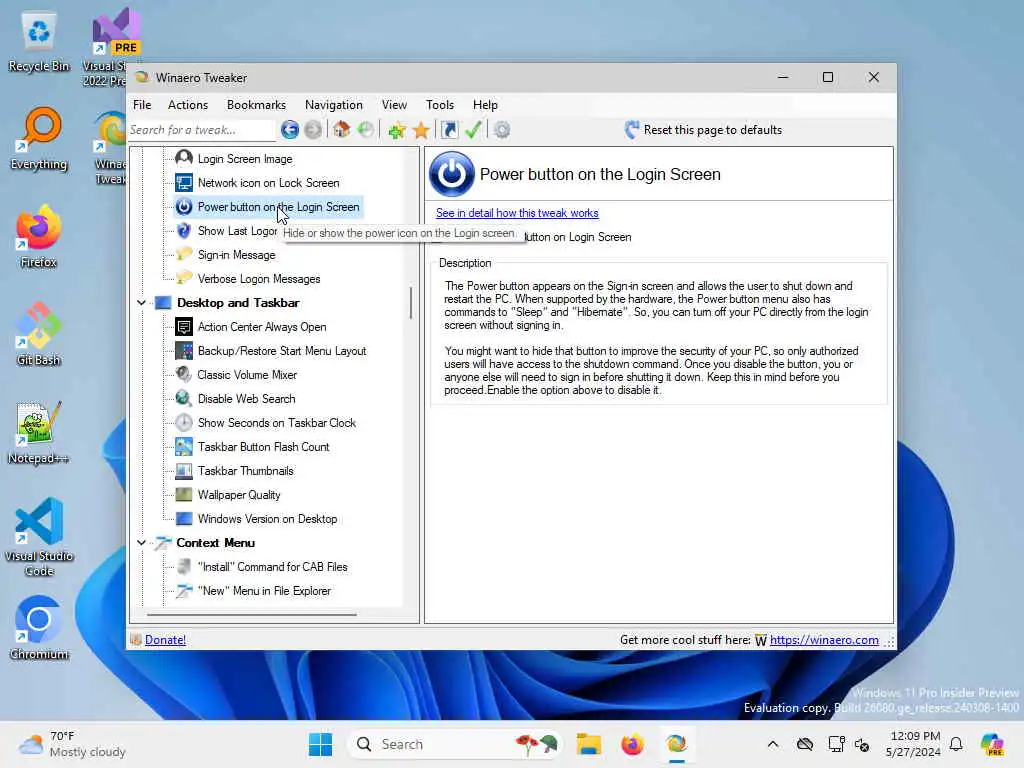1024x768 pixels.
Task: Select Taskbar Button Flash Count
Action: click(x=253, y=447)
